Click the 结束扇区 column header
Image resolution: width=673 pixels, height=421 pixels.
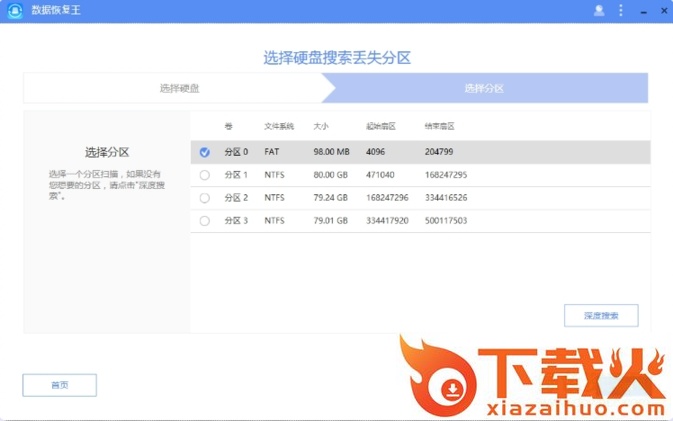tap(440, 126)
